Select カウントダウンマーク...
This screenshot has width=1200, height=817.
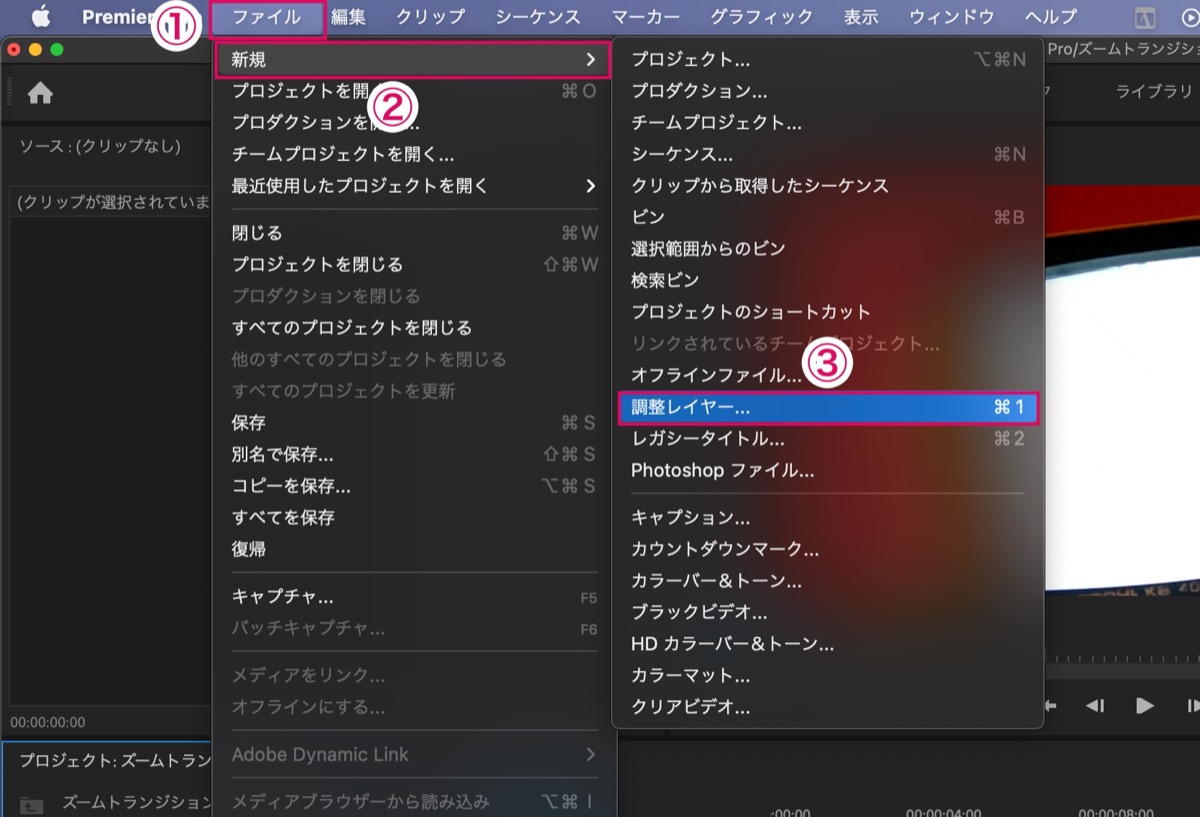pyautogui.click(x=828, y=549)
